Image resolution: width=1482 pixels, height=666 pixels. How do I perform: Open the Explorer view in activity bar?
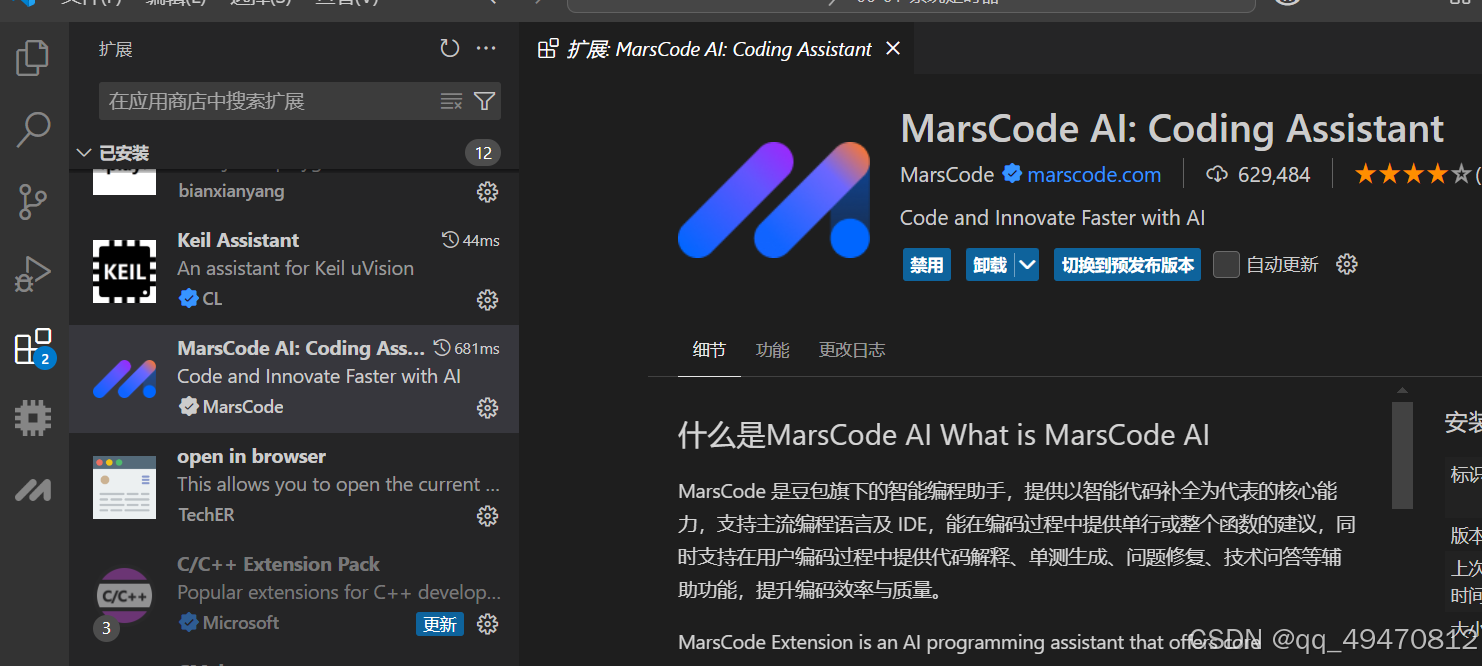(x=33, y=58)
